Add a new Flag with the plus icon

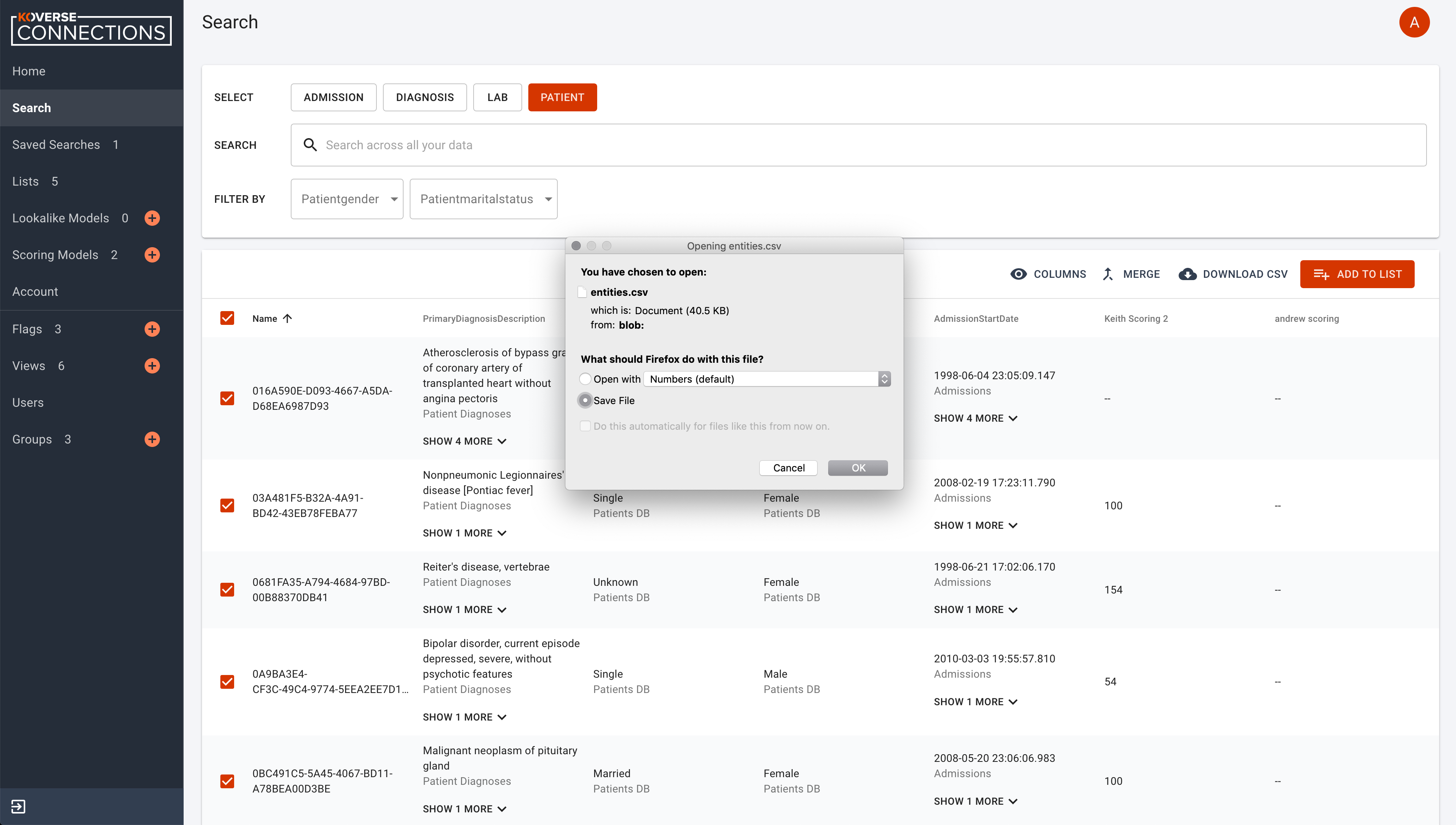(152, 329)
